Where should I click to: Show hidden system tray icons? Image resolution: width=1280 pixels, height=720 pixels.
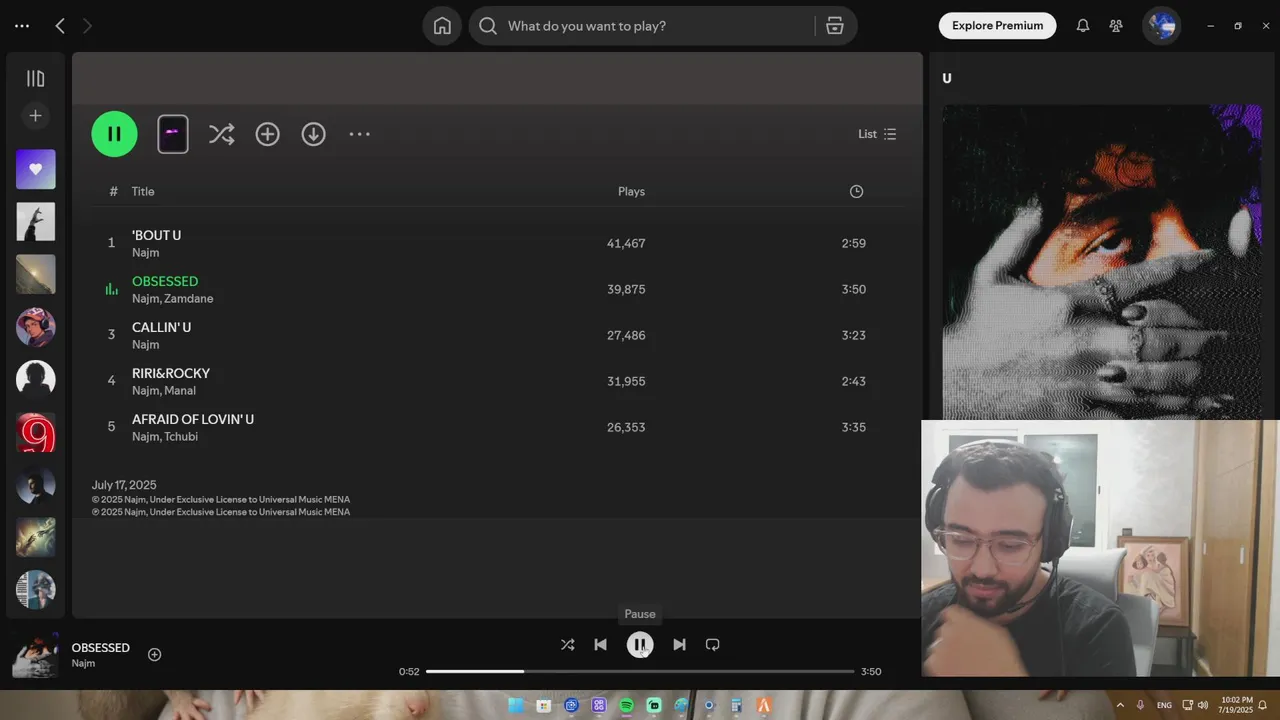(x=1120, y=705)
